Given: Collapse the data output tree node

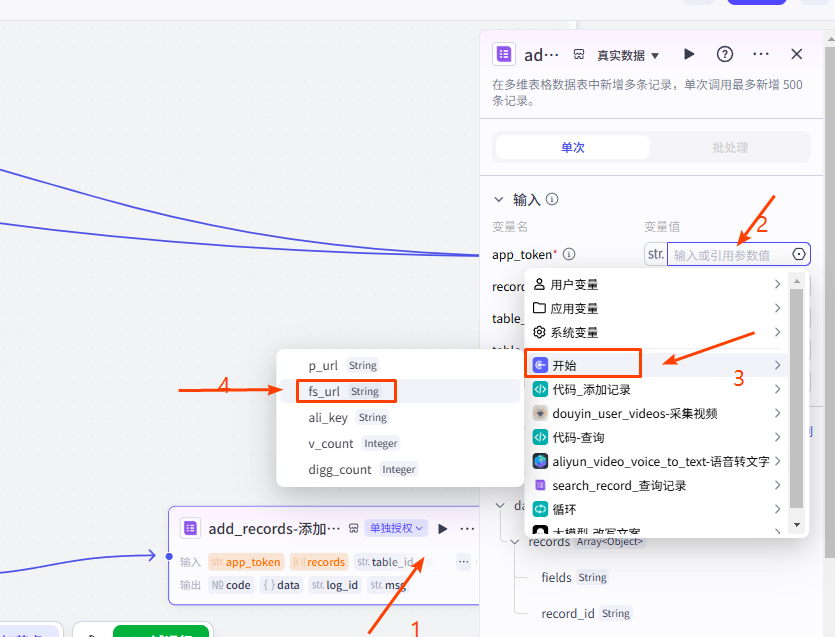Looking at the screenshot, I should tap(500, 505).
